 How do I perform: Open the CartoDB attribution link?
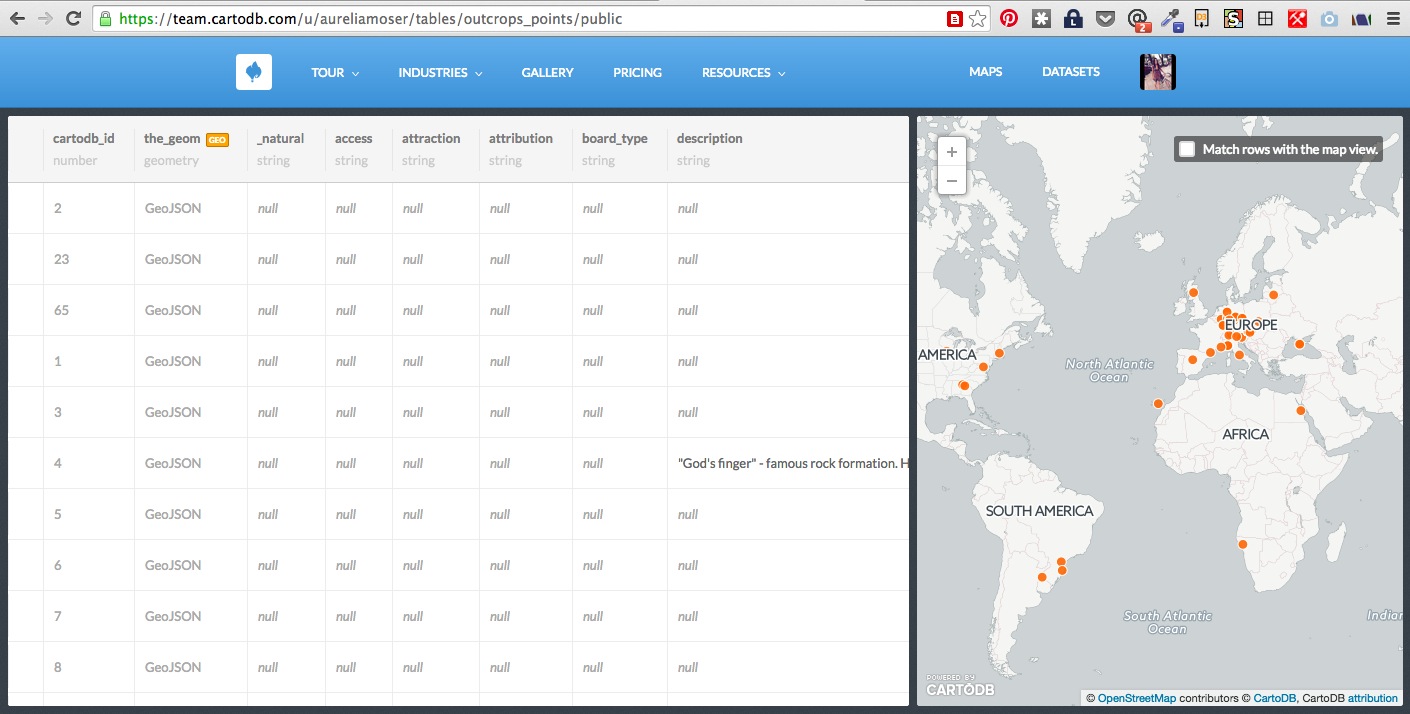1274,698
